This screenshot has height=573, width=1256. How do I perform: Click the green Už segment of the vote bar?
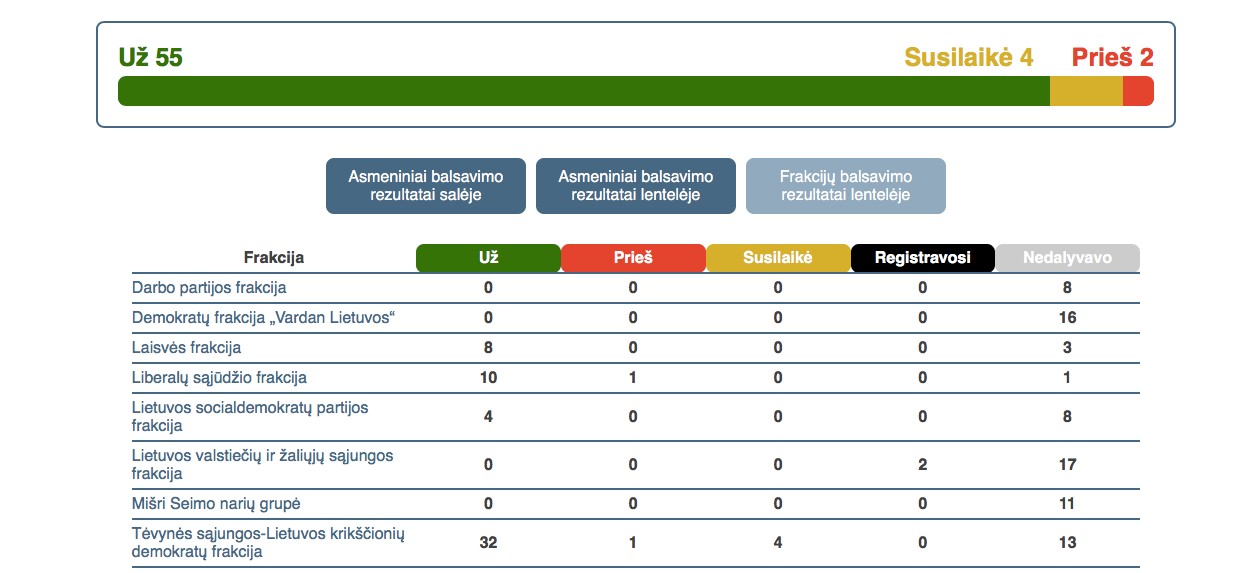click(584, 91)
